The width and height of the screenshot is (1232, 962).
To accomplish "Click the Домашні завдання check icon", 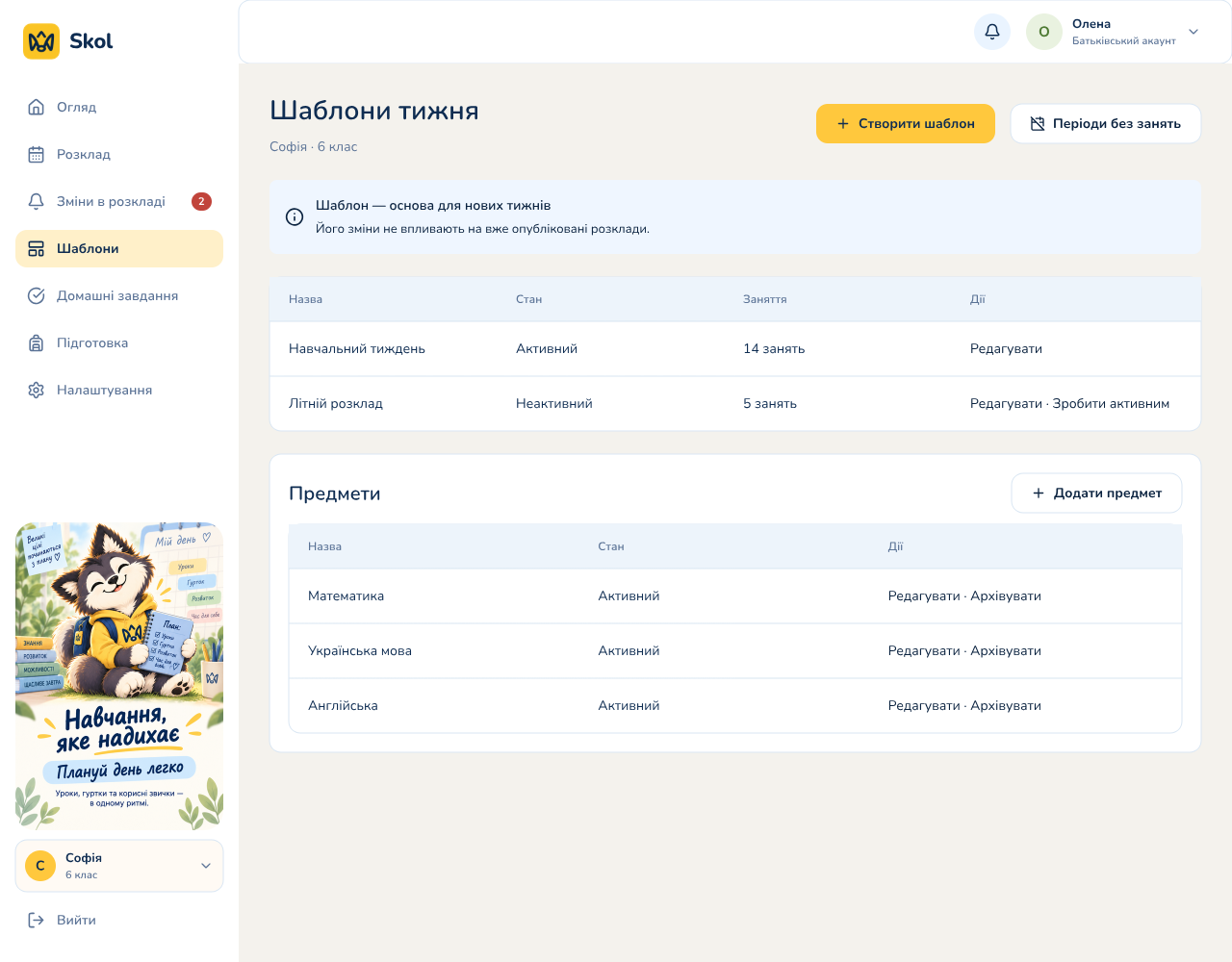I will [x=36, y=295].
